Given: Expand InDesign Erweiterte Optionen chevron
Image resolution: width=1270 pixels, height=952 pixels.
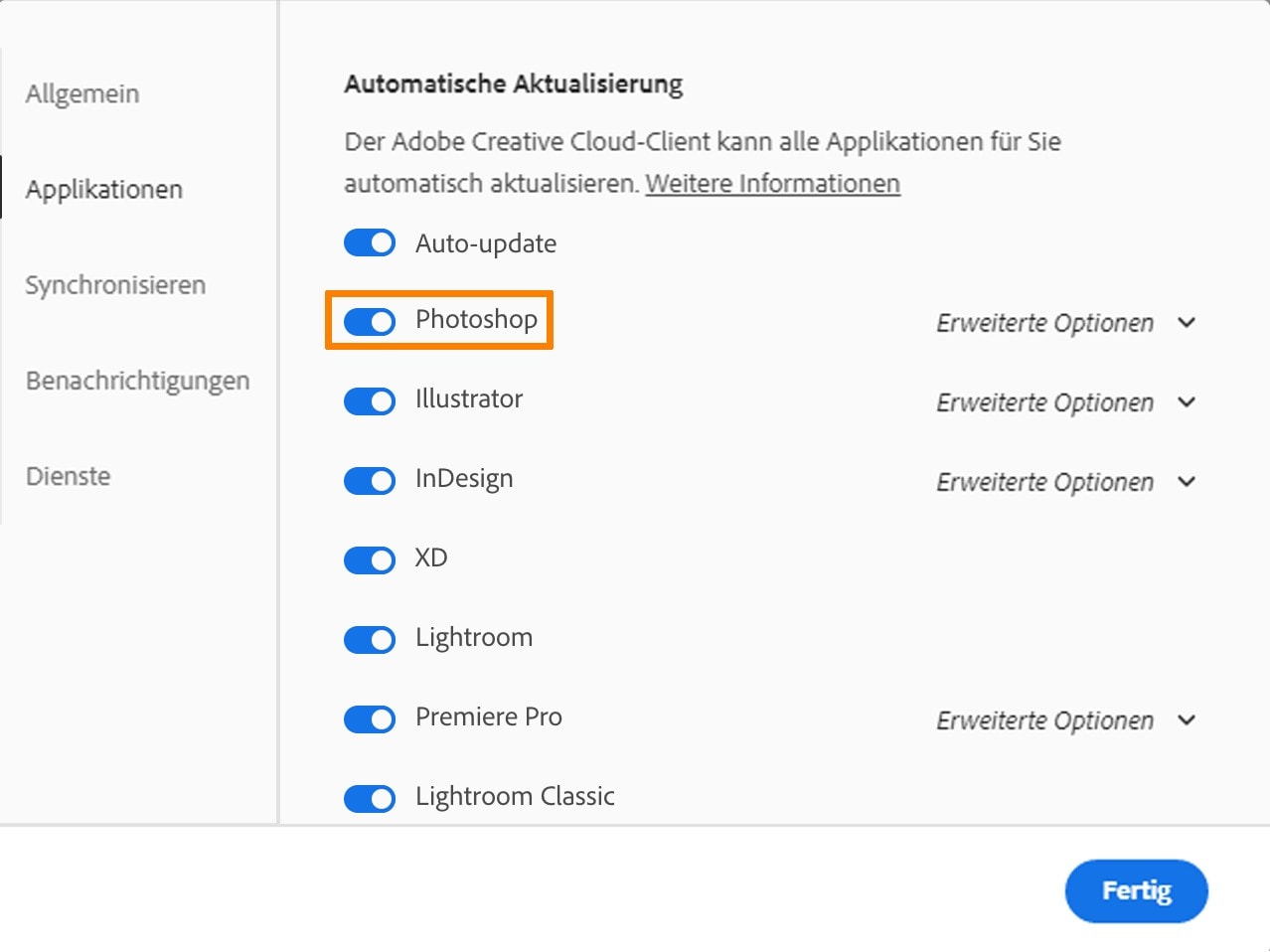Looking at the screenshot, I should (x=1187, y=482).
